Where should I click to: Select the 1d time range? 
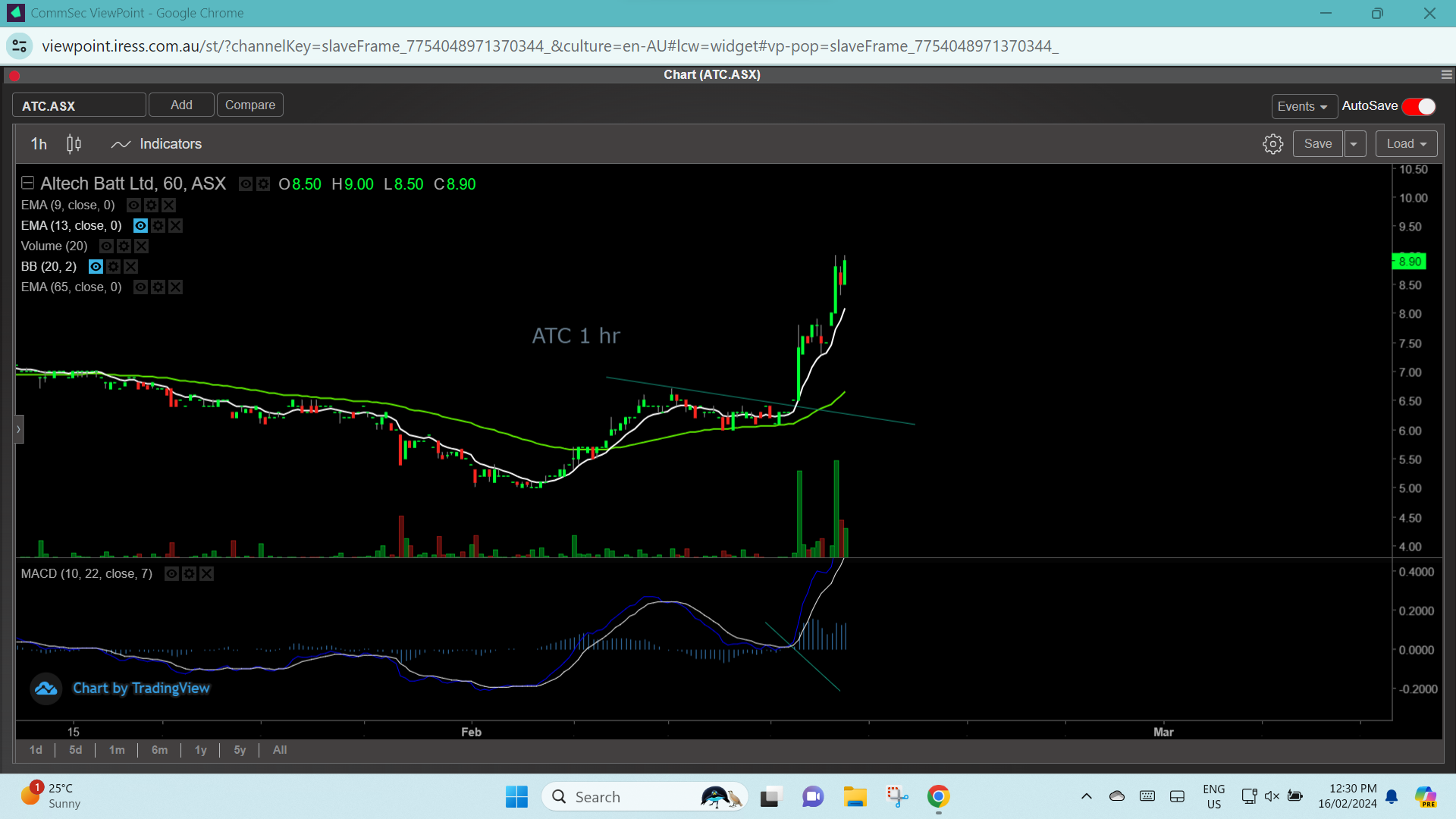click(x=36, y=750)
